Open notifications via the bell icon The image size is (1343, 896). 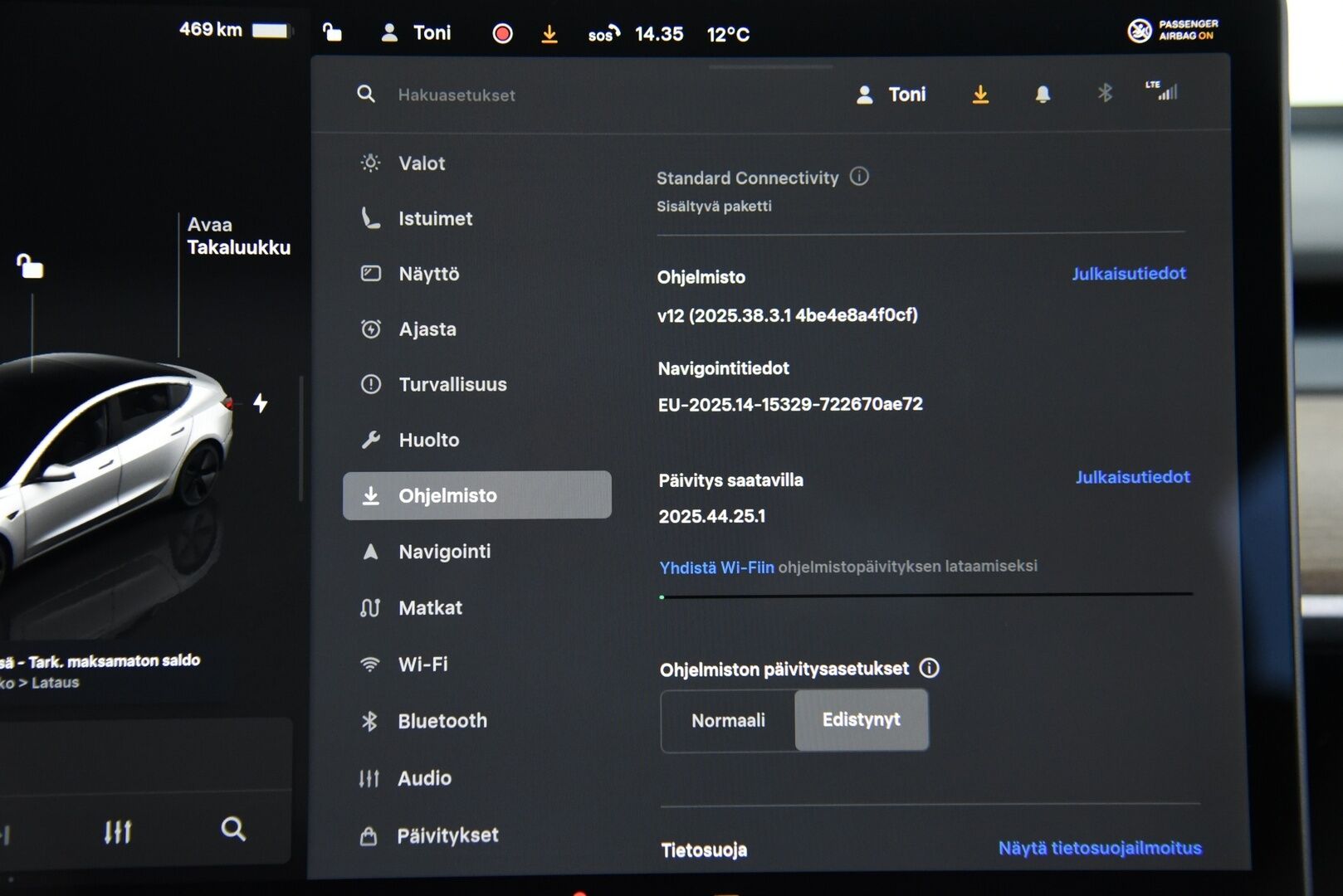point(1042,94)
